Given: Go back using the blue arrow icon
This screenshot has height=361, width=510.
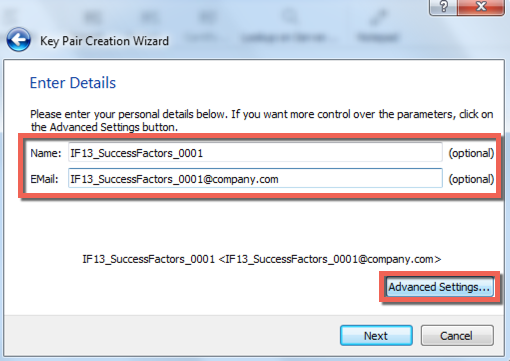Looking at the screenshot, I should [x=18, y=40].
